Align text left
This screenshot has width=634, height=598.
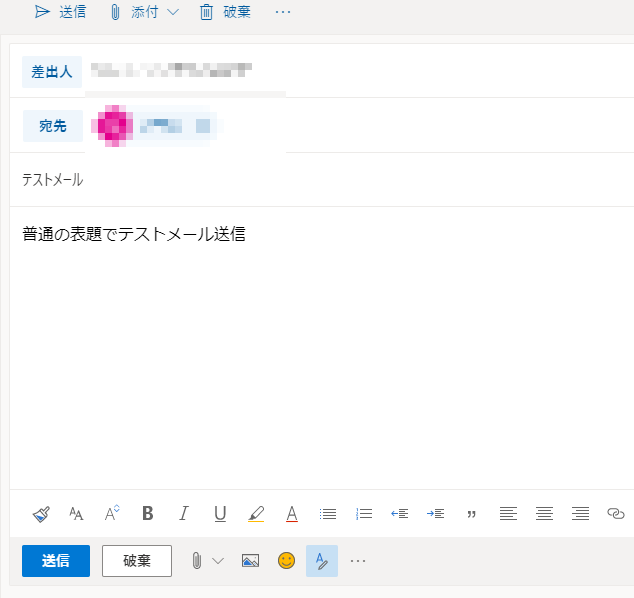pos(508,514)
